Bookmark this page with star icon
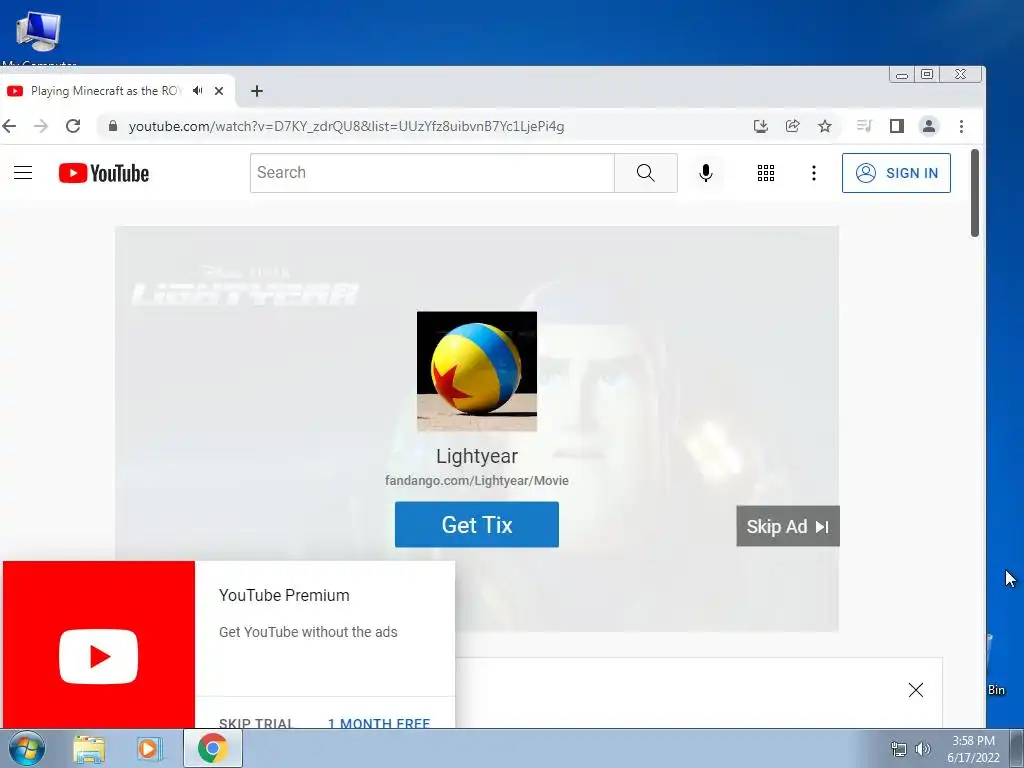The image size is (1024, 768). point(825,126)
